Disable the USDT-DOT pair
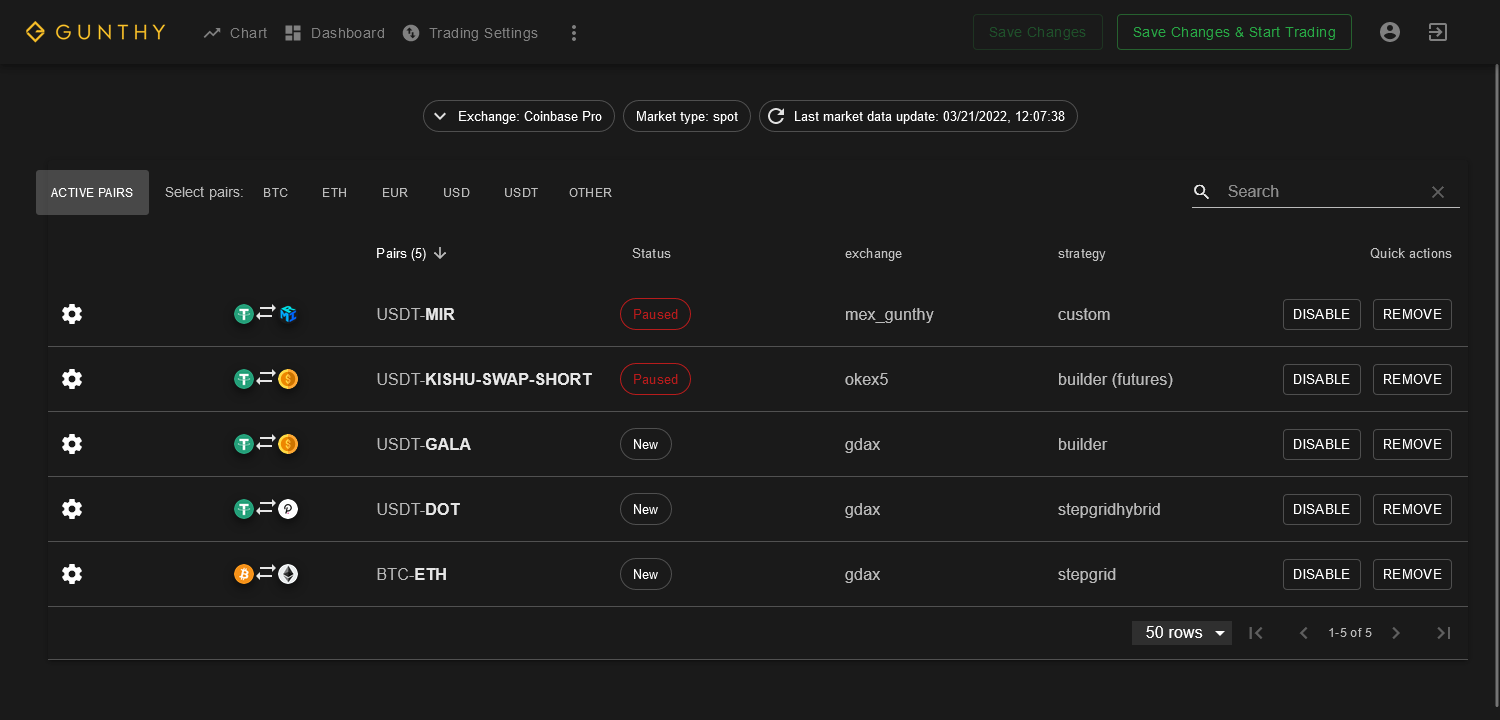Viewport: 1500px width, 720px height. [1321, 509]
